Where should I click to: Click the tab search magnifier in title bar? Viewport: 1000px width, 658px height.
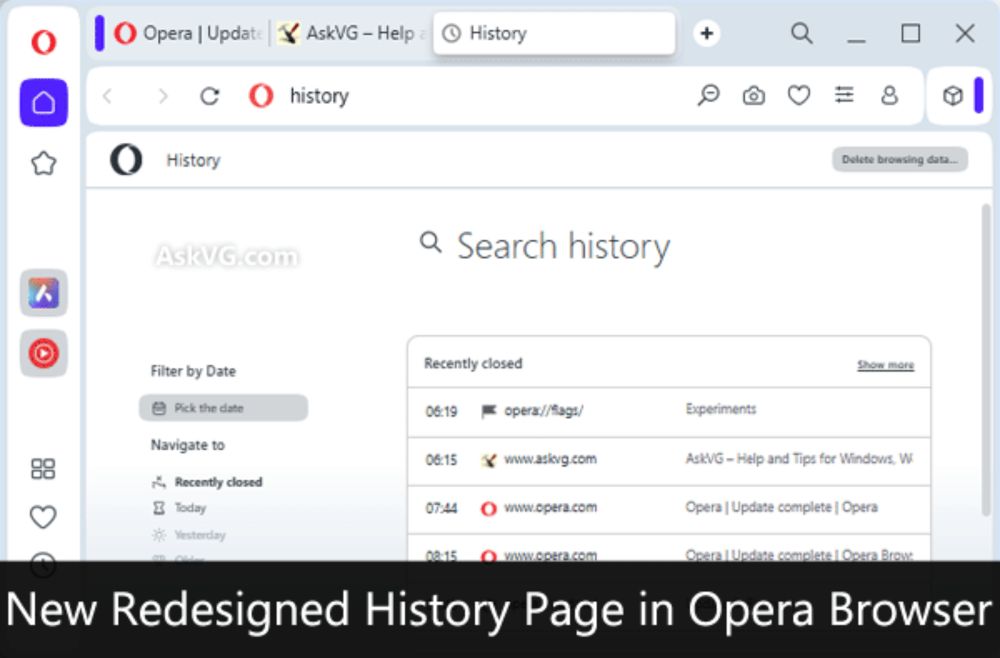802,33
